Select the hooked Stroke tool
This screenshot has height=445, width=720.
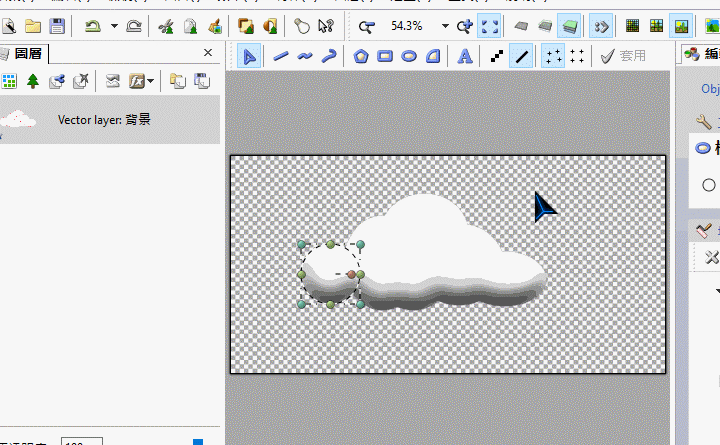click(x=329, y=56)
